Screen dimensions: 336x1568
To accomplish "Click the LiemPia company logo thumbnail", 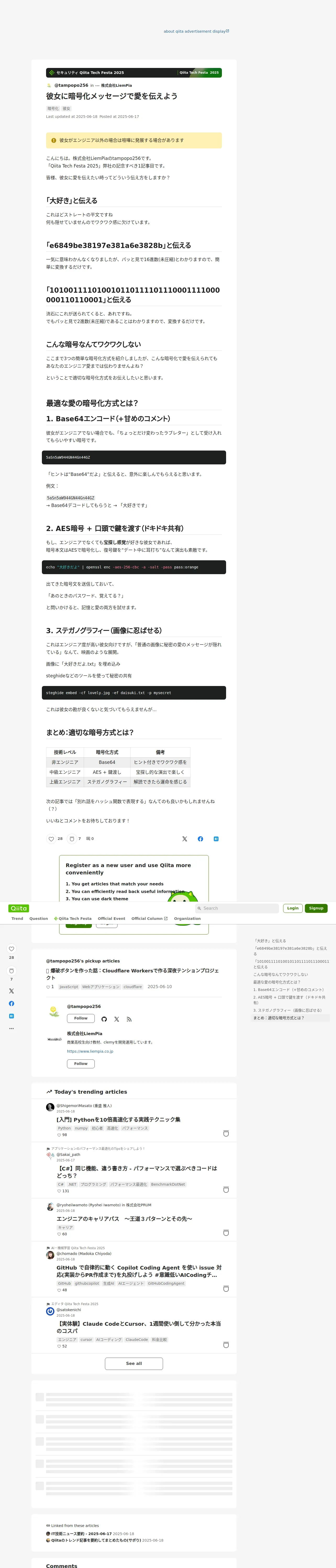I will [x=54, y=1040].
